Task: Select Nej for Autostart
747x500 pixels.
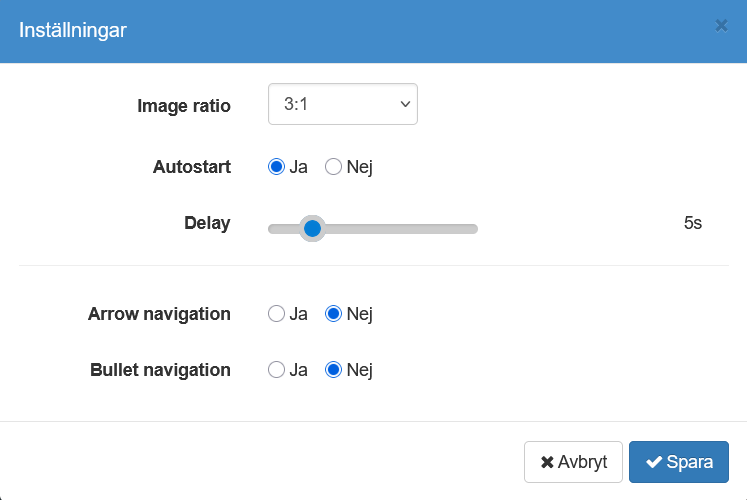Action: click(334, 167)
